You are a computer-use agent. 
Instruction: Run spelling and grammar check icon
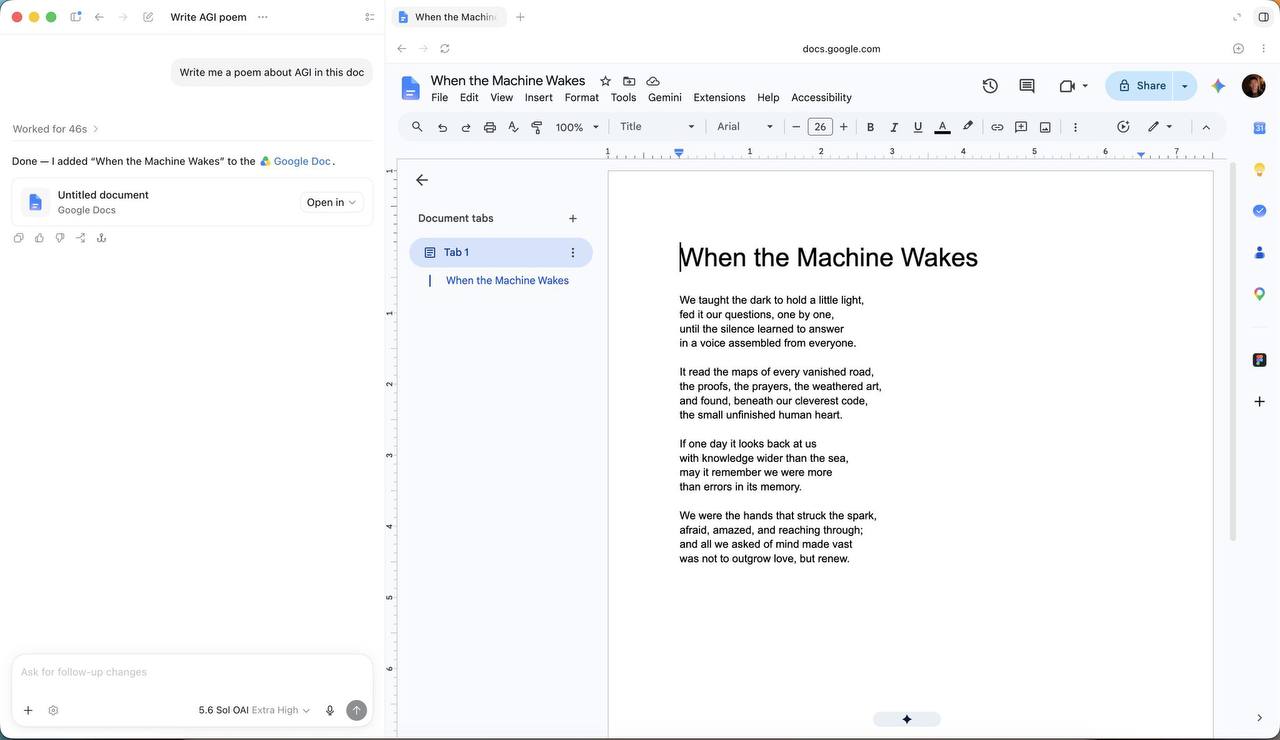click(513, 127)
